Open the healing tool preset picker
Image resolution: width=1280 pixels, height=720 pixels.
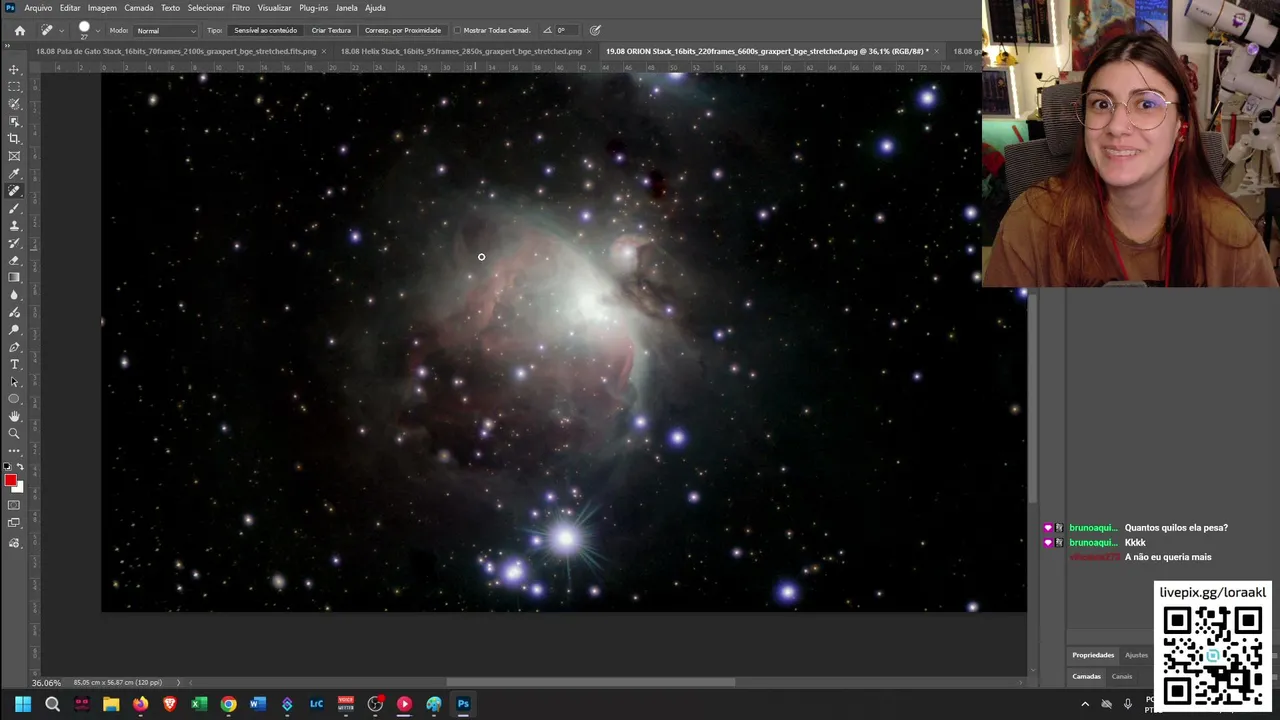point(50,30)
